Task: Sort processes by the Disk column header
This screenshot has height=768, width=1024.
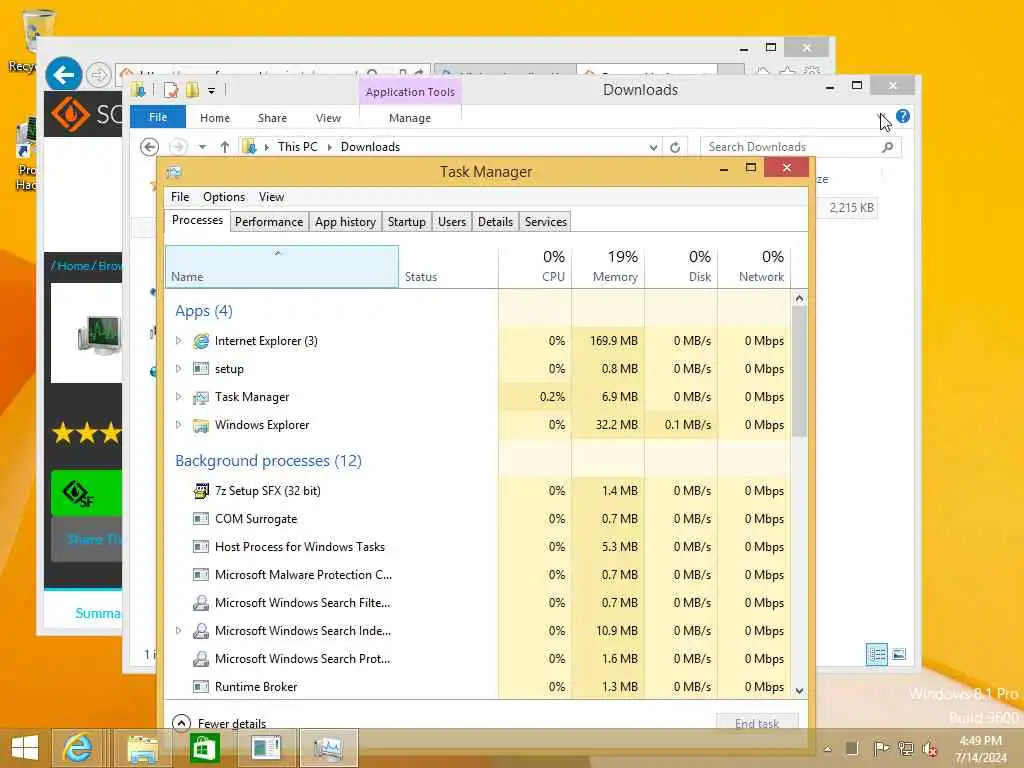Action: click(681, 266)
